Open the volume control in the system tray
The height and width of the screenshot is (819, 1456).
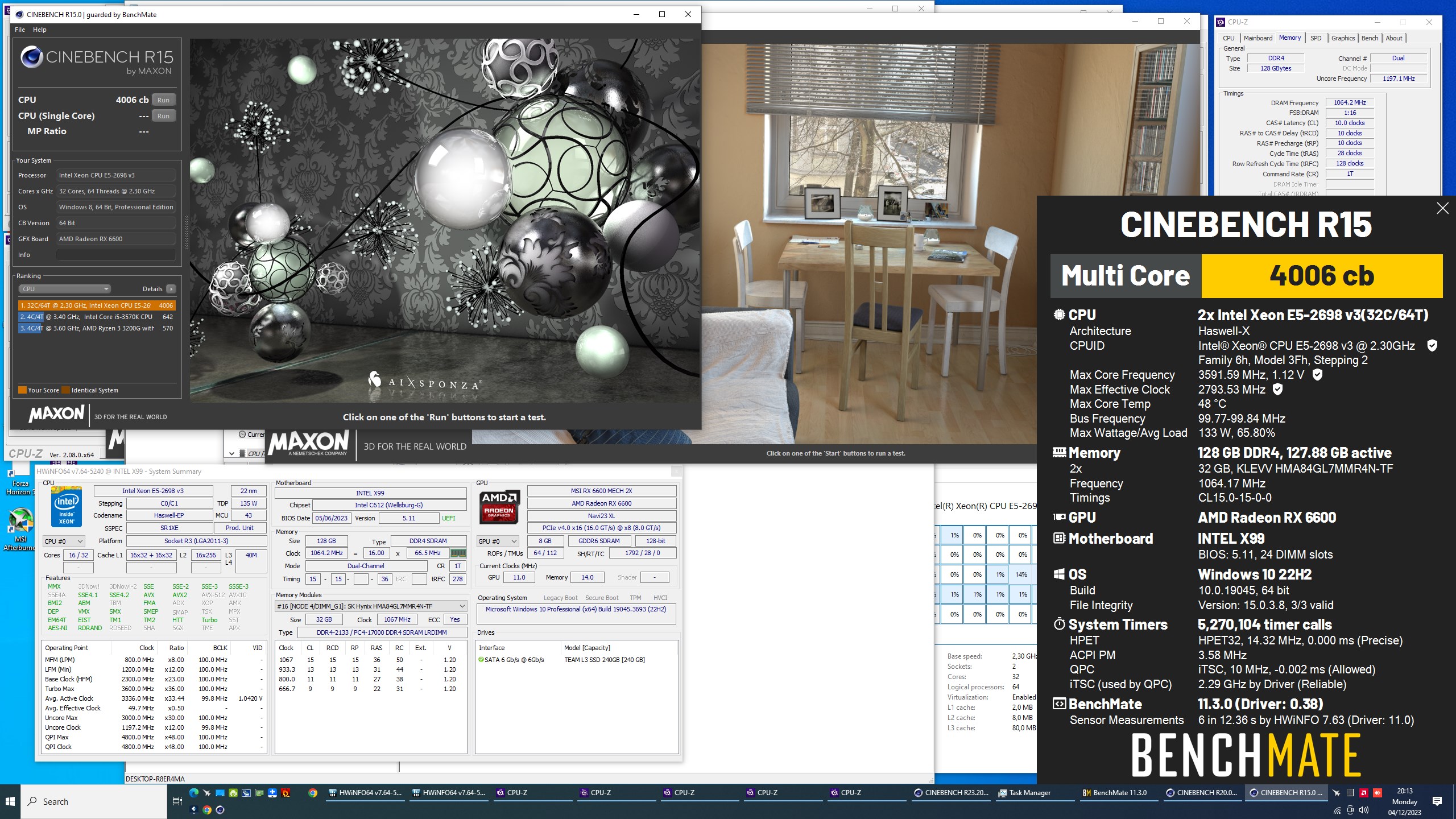point(1363,810)
